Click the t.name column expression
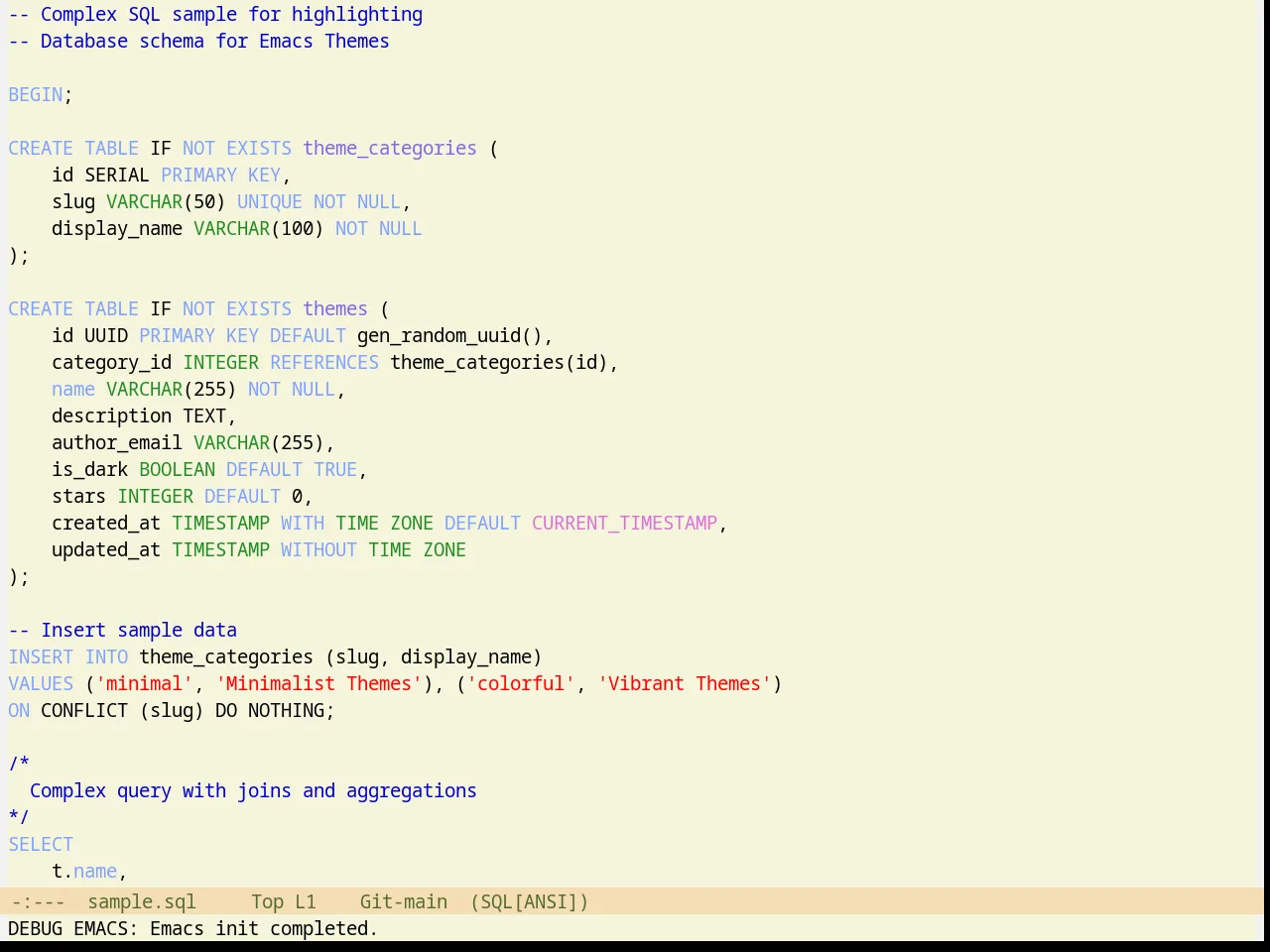Image resolution: width=1270 pixels, height=952 pixels. point(84,871)
